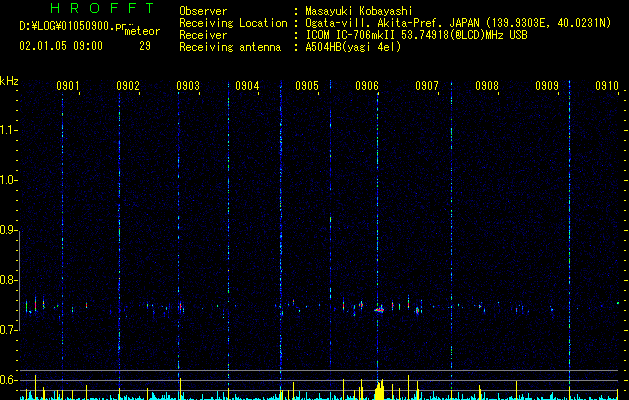629x400 pixels.
Task: Click the Receiver label
Action: tap(203, 35)
